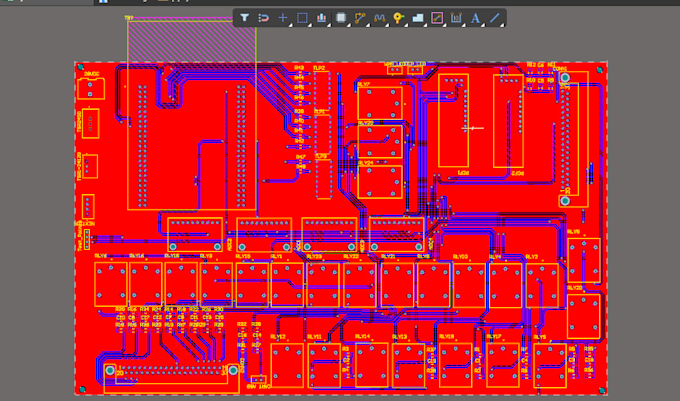The width and height of the screenshot is (680, 401).
Task: Toggle the magnet Snap options icon
Action: coord(264,18)
